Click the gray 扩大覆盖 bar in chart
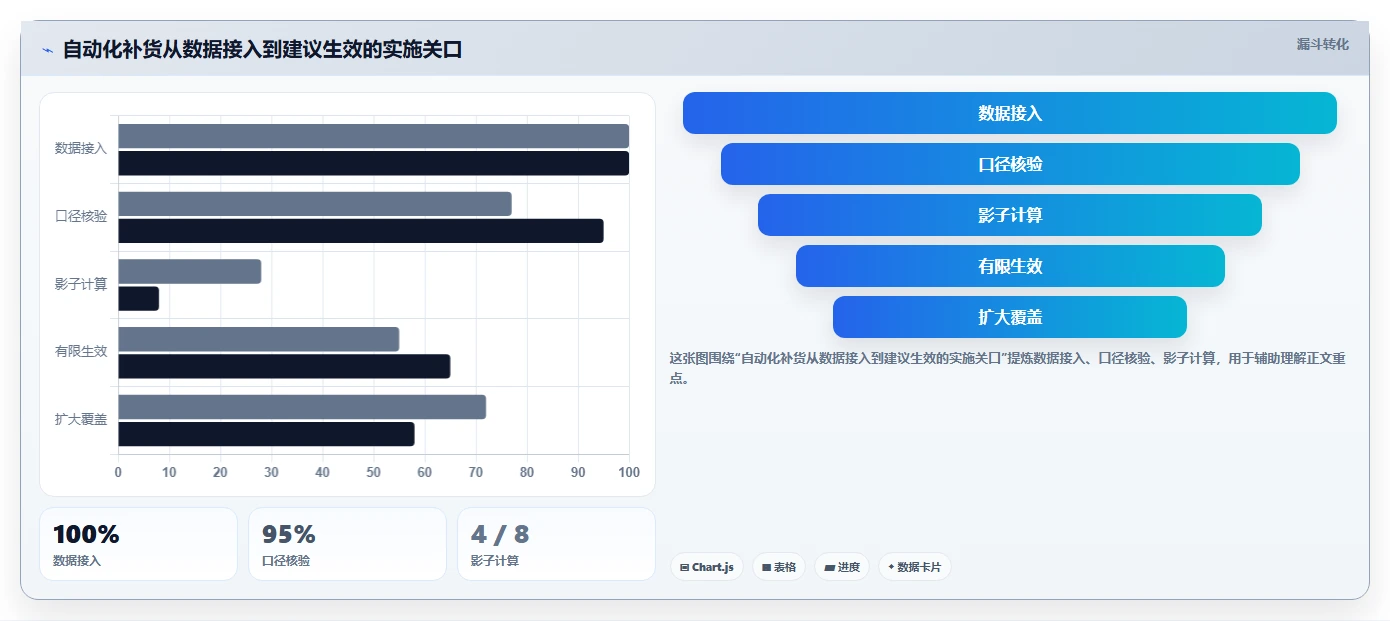This screenshot has height=621, width=1390. tap(302, 407)
